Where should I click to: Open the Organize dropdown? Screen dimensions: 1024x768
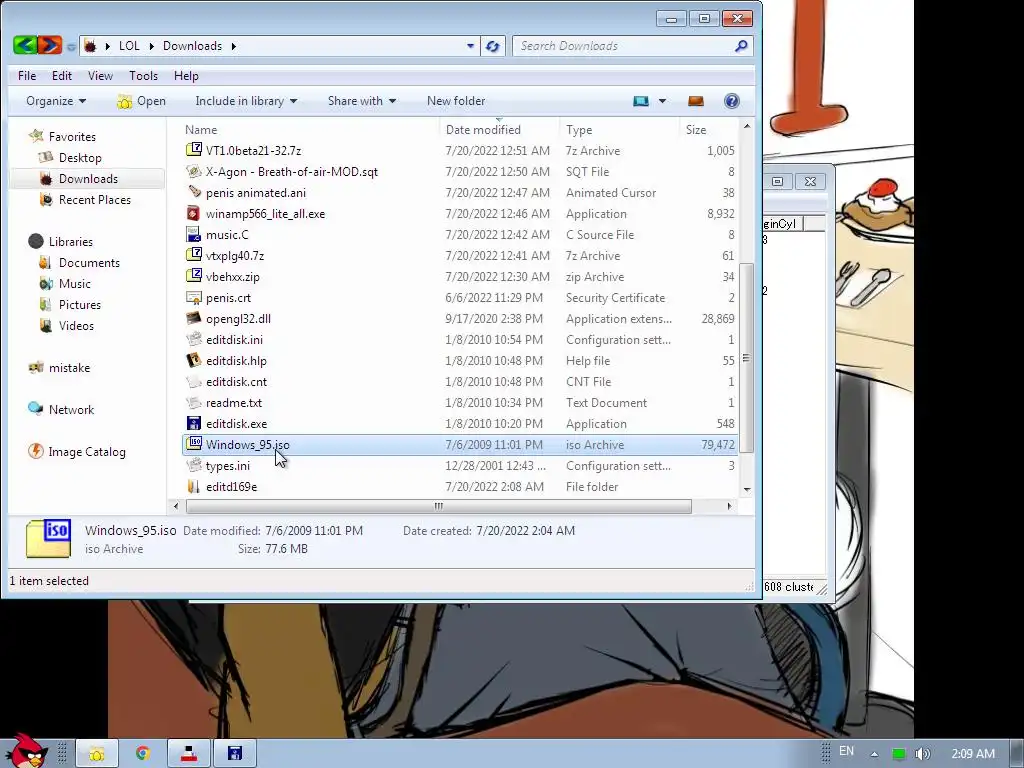click(x=56, y=101)
